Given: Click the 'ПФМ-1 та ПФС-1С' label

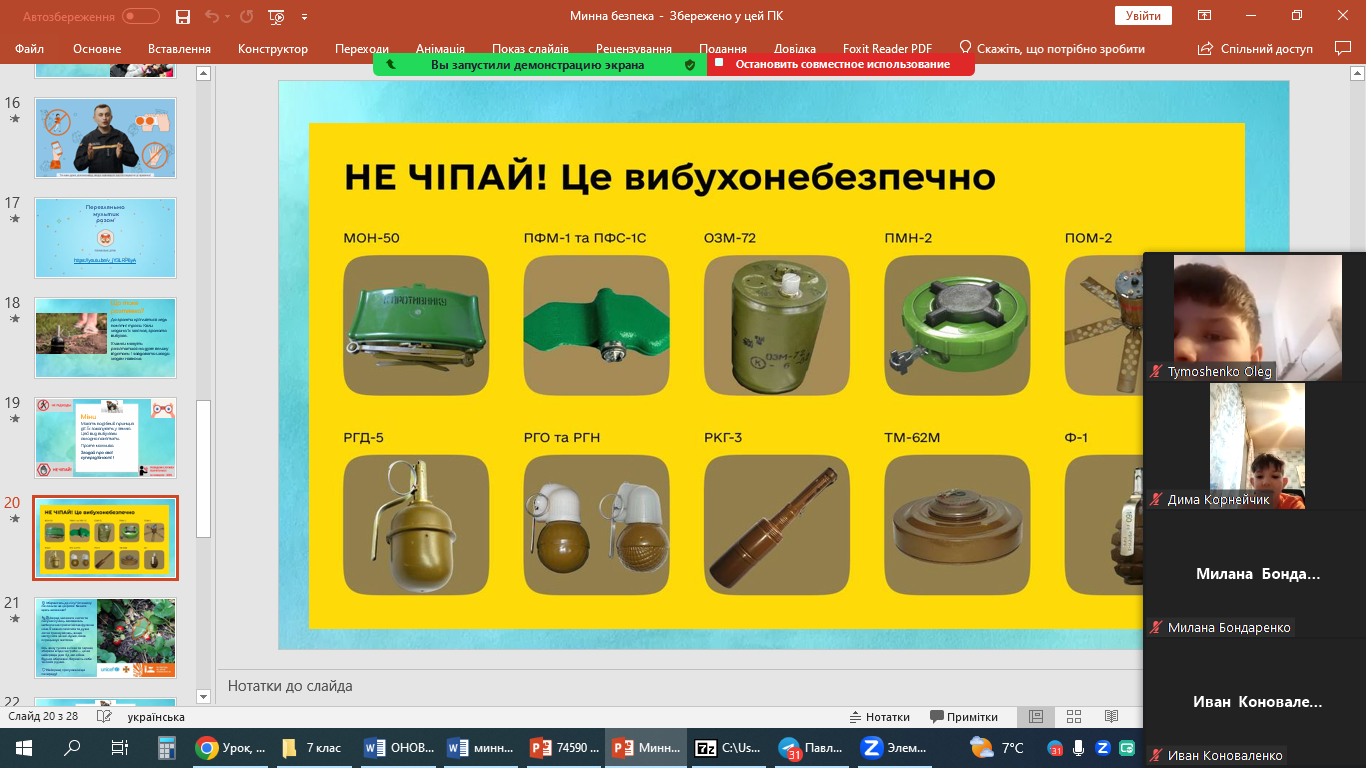Looking at the screenshot, I should (585, 238).
